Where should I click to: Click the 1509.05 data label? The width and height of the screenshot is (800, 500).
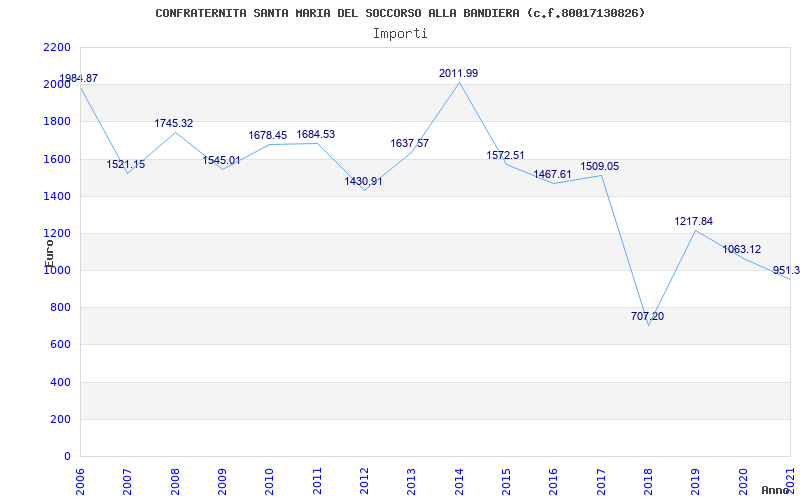[599, 166]
